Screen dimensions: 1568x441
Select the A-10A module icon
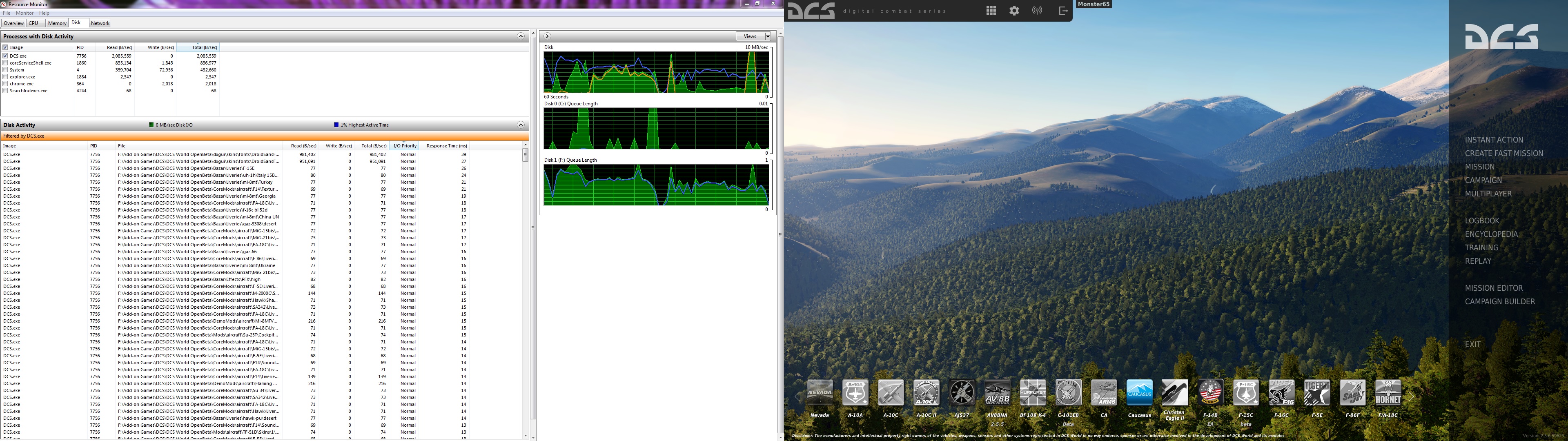click(855, 393)
